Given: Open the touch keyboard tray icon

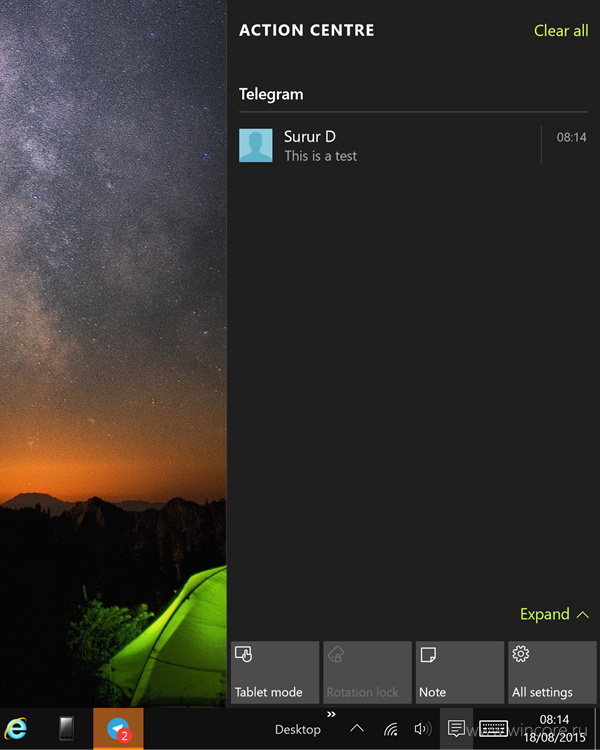Looking at the screenshot, I should click(x=493, y=729).
